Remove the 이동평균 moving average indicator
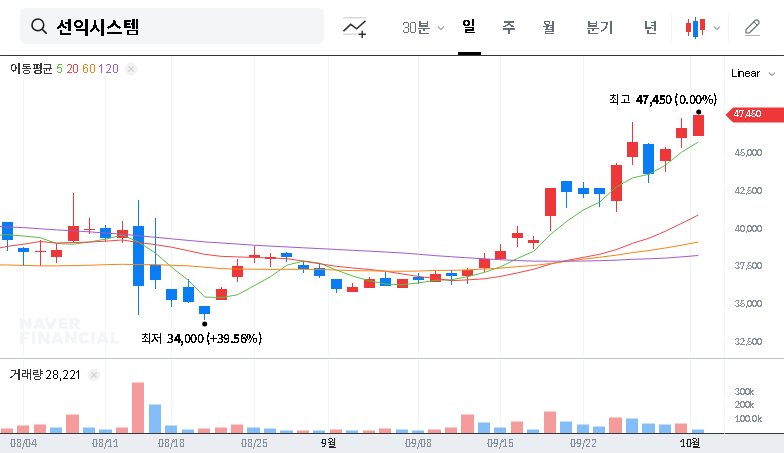784x453 pixels. (131, 69)
